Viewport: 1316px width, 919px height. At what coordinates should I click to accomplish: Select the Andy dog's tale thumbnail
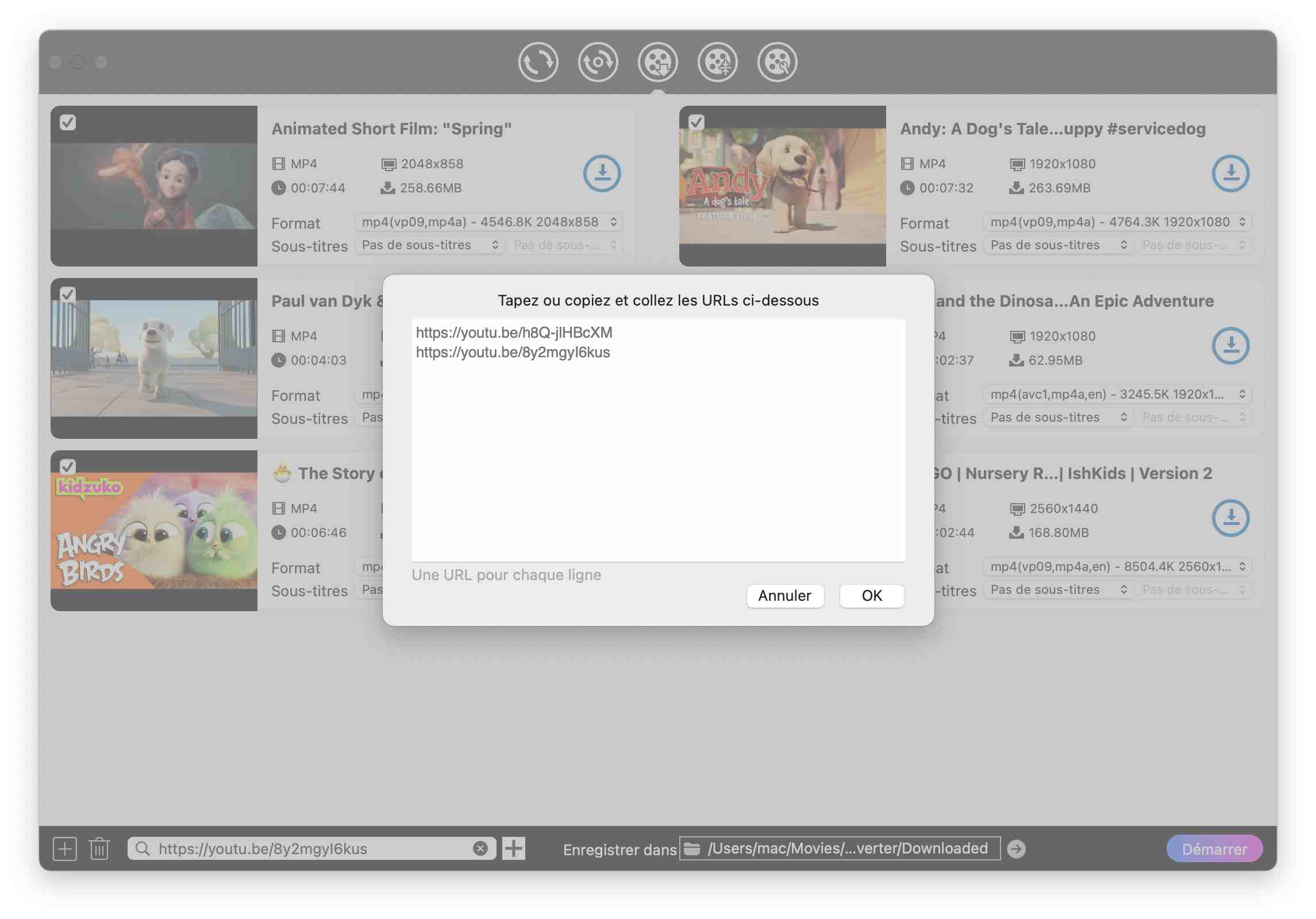pyautogui.click(x=783, y=186)
